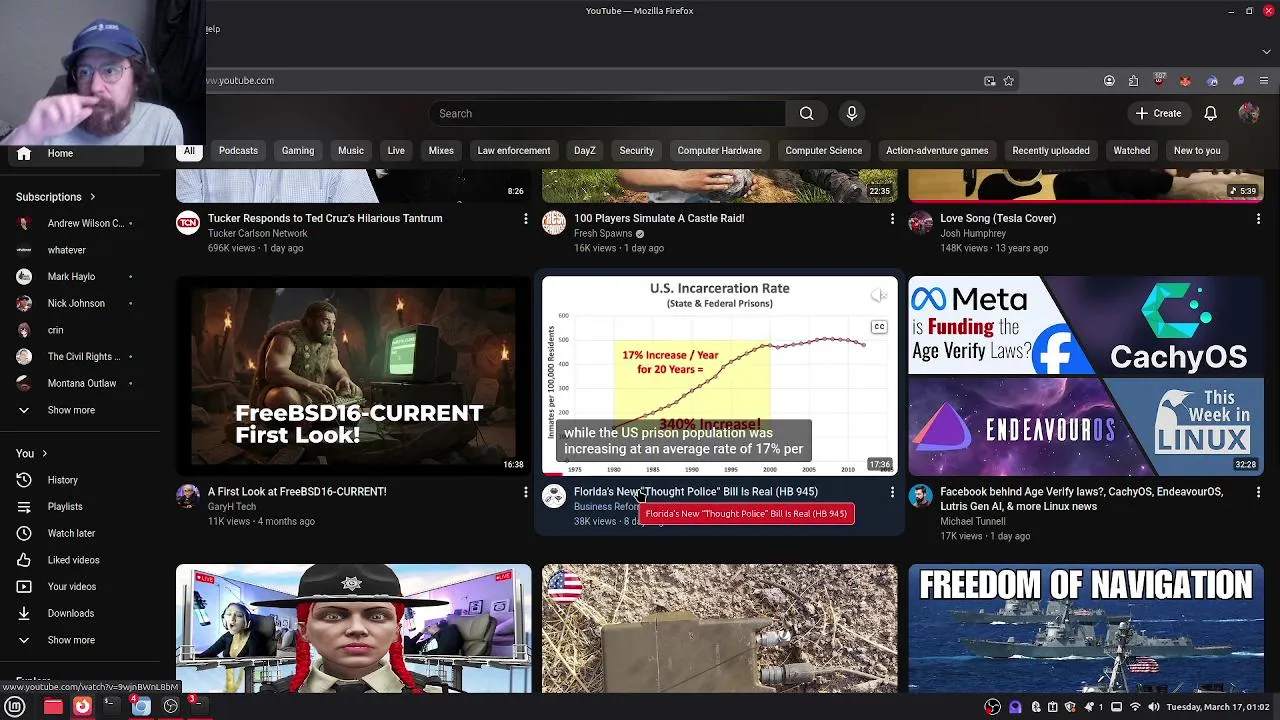Open the Firefox hamburger application menu
This screenshot has width=1280, height=720.
(x=1265, y=81)
